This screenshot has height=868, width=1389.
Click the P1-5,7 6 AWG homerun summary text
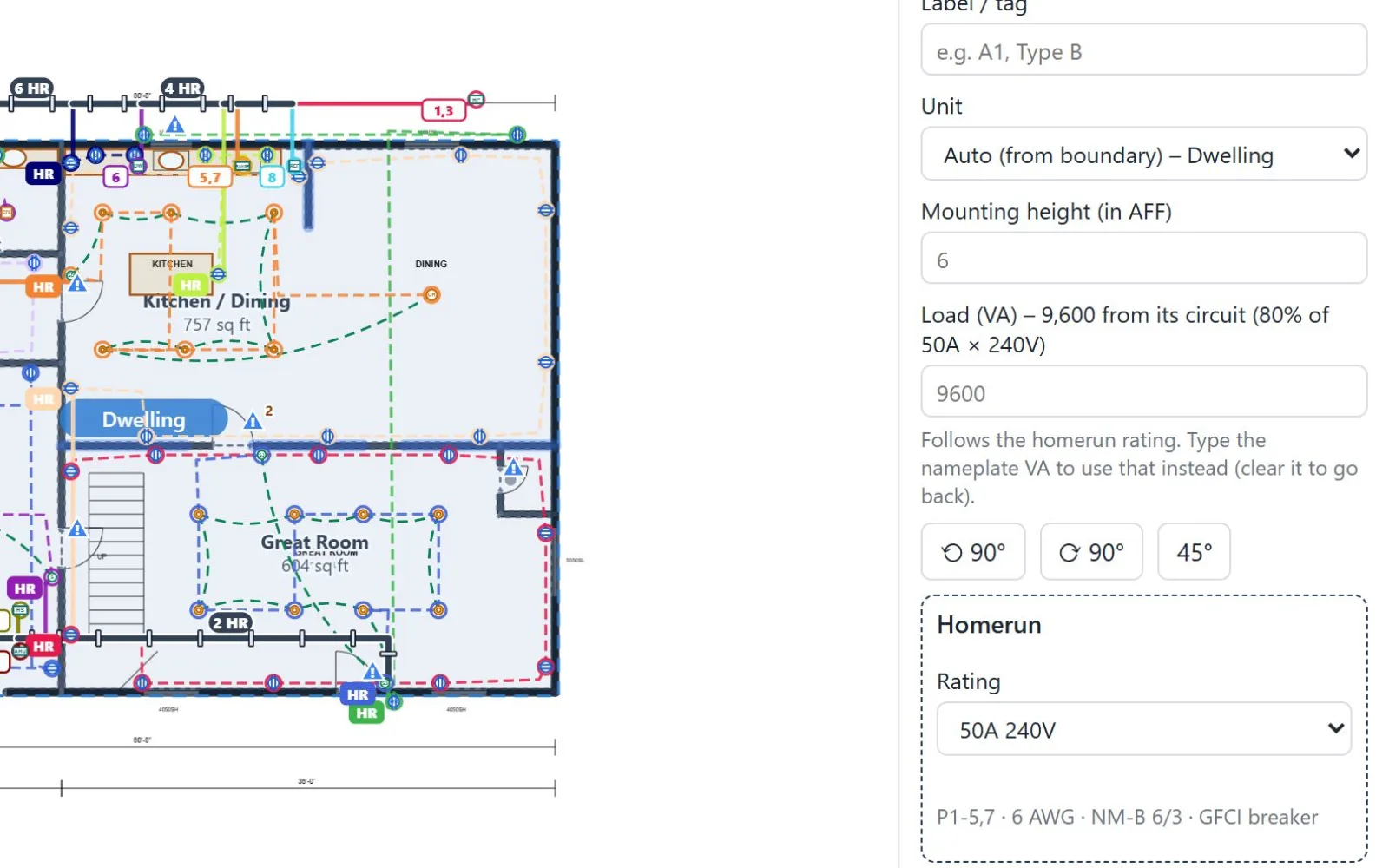[x=1127, y=817]
